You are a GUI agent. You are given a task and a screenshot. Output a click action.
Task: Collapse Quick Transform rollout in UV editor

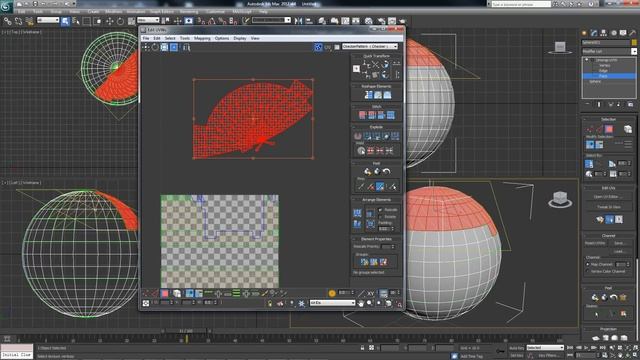[376, 56]
